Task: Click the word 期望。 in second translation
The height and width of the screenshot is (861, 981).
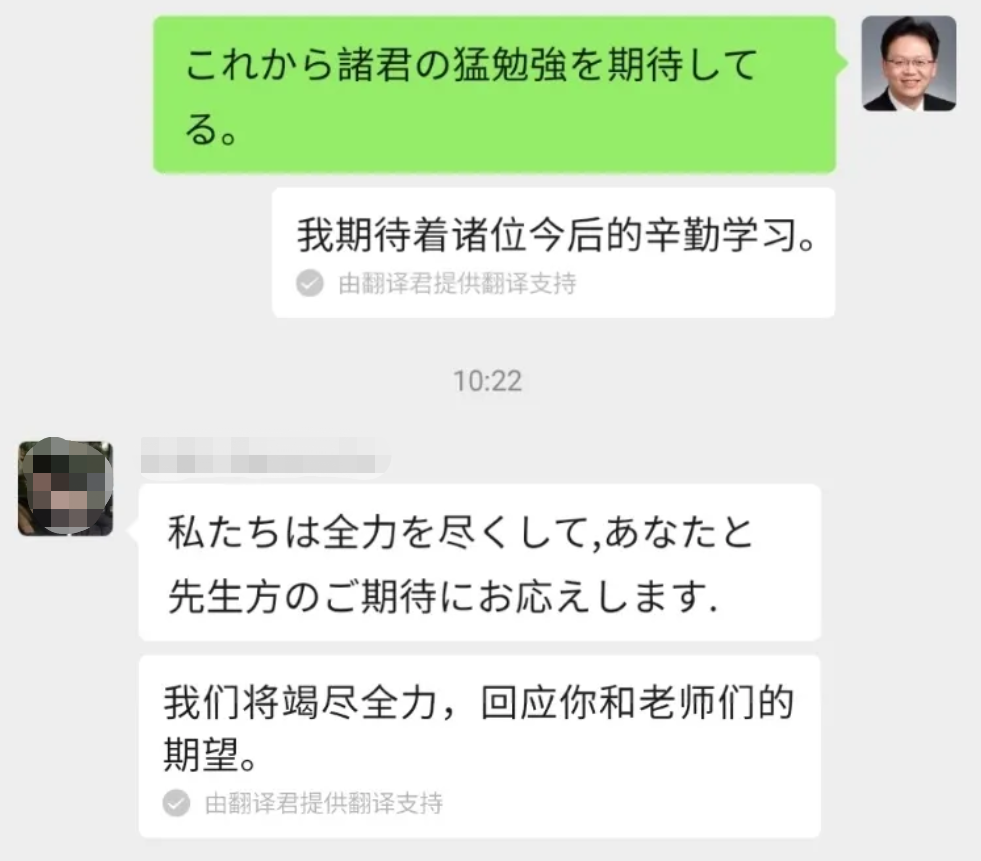Action: pyautogui.click(x=210, y=755)
